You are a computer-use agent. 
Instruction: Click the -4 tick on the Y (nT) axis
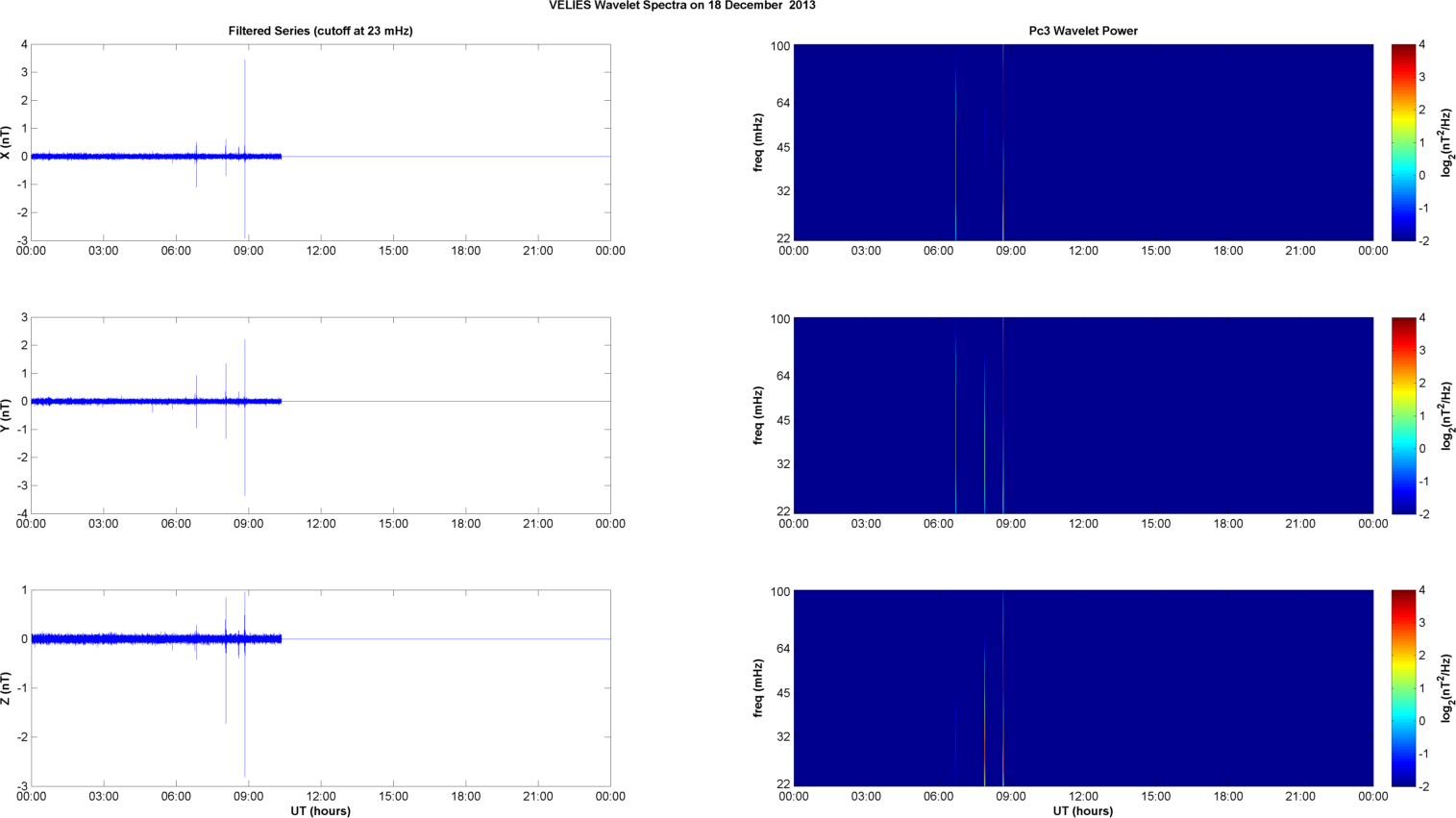coord(21,513)
